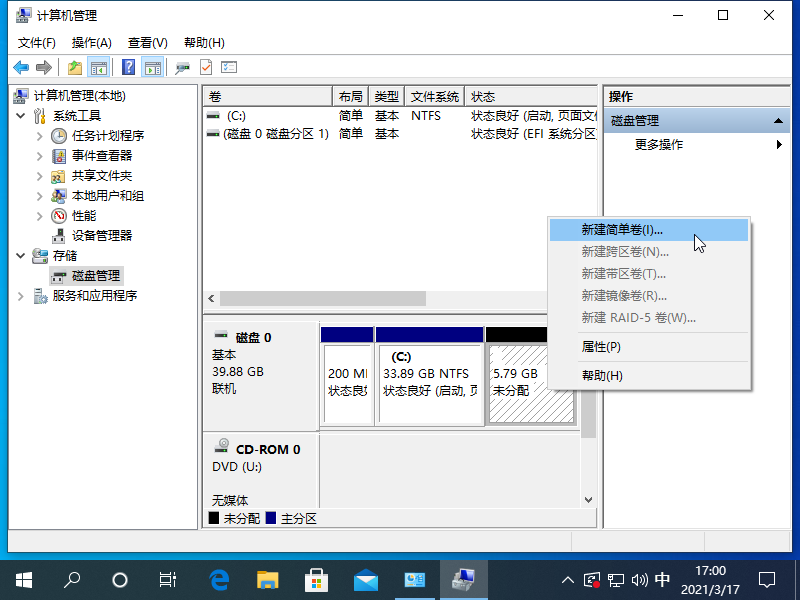Collapse the 磁盘管理 action panel

pyautogui.click(x=777, y=120)
